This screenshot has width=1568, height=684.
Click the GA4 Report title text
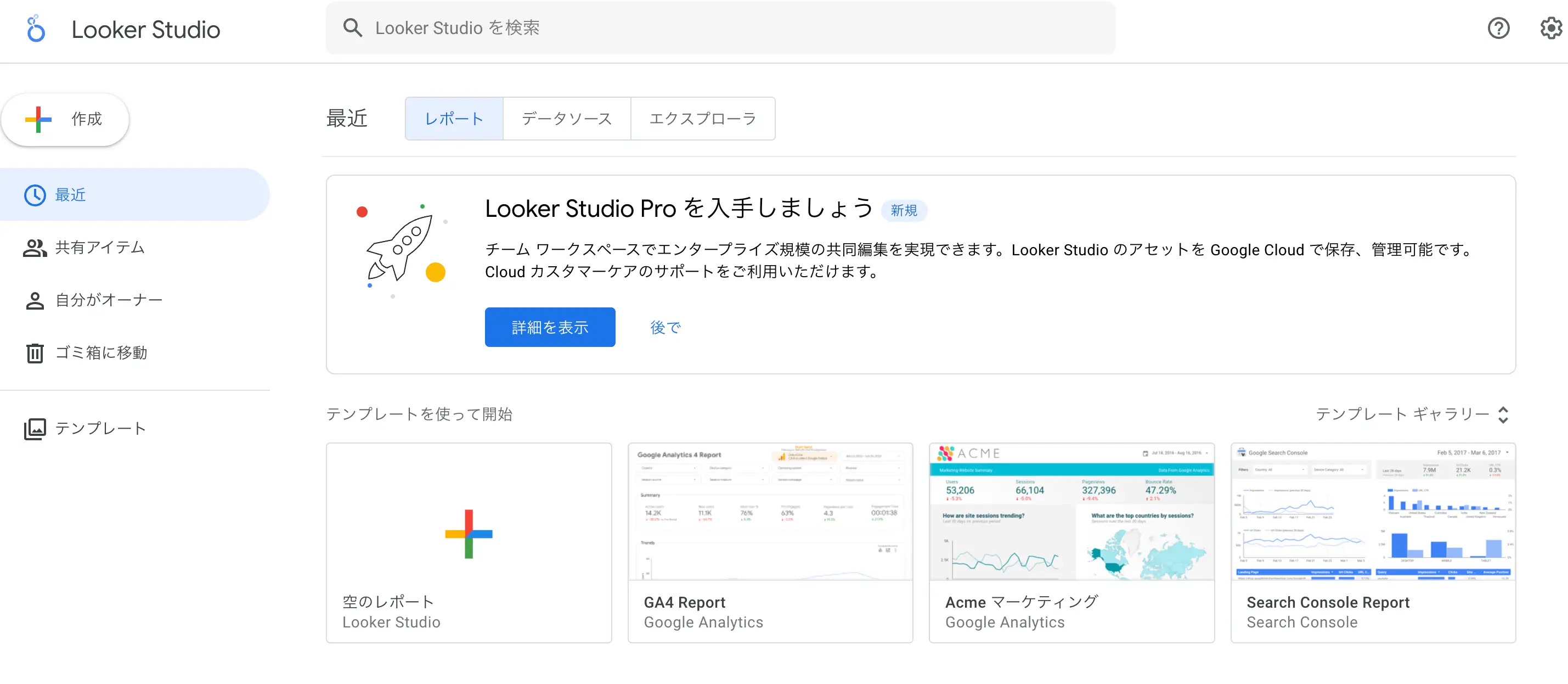click(x=684, y=602)
